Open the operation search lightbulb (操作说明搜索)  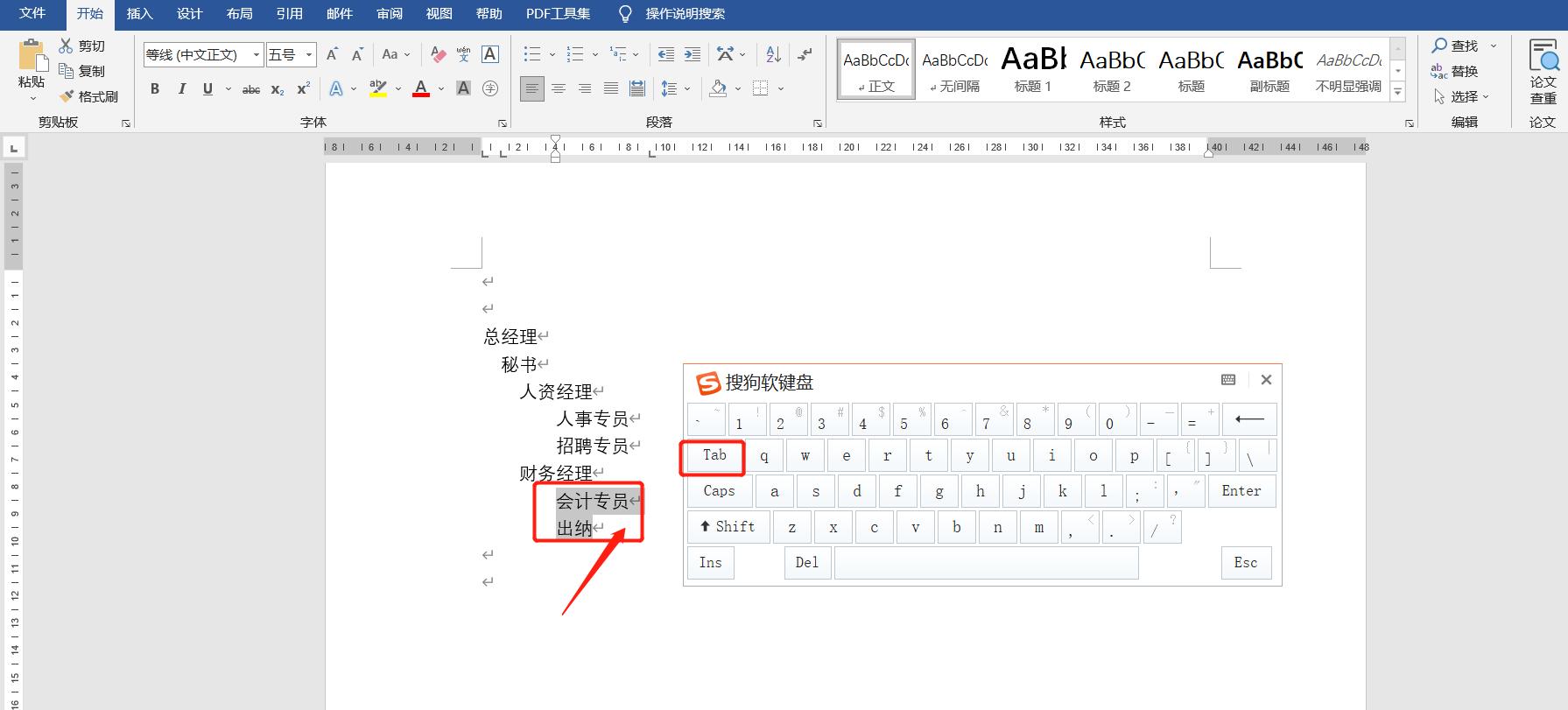coord(624,14)
